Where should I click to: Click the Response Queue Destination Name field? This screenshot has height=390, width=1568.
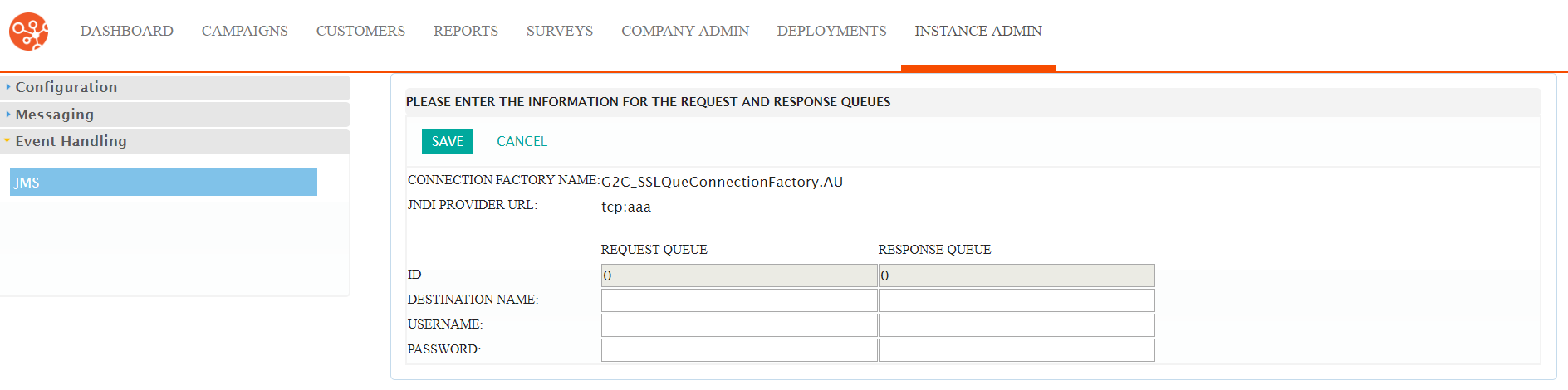coord(1017,300)
